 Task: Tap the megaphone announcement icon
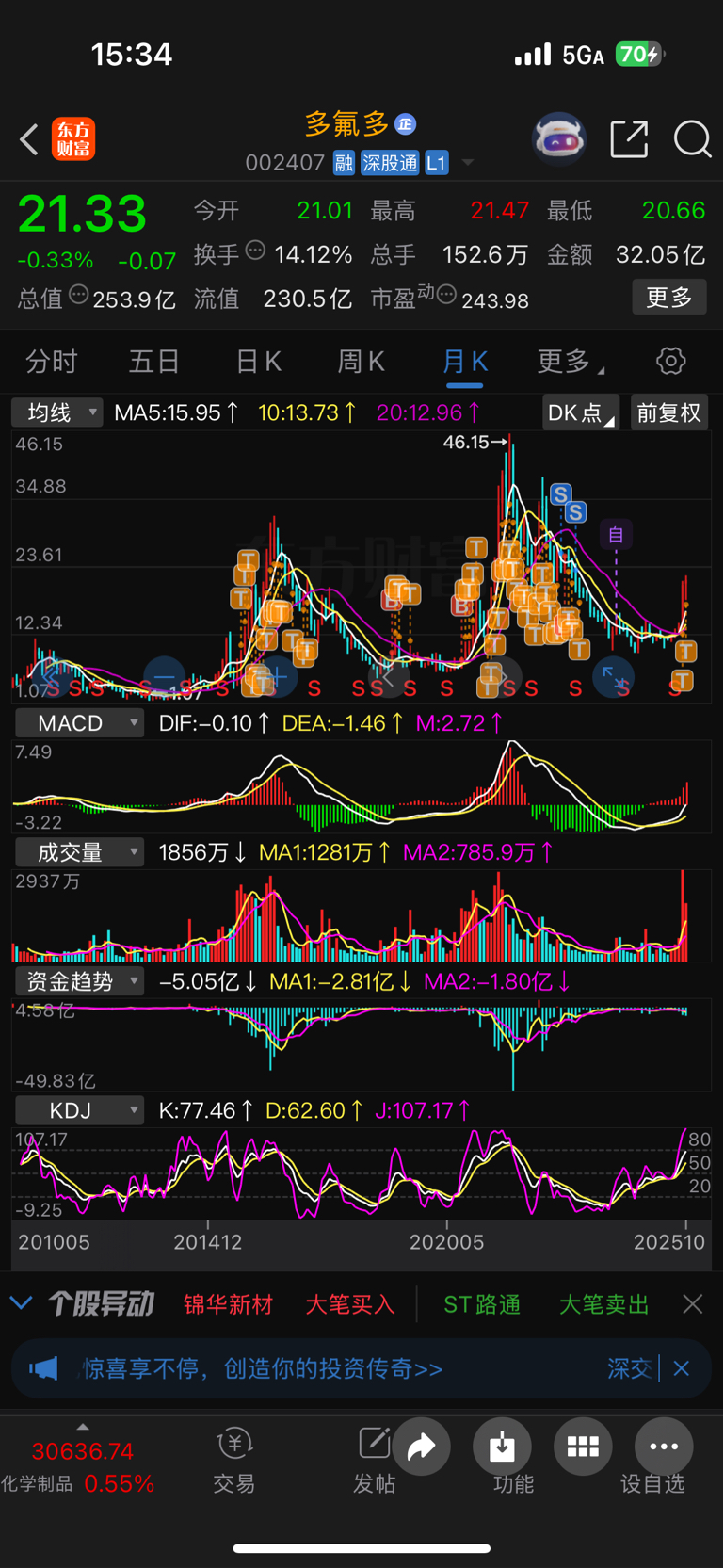(43, 1368)
